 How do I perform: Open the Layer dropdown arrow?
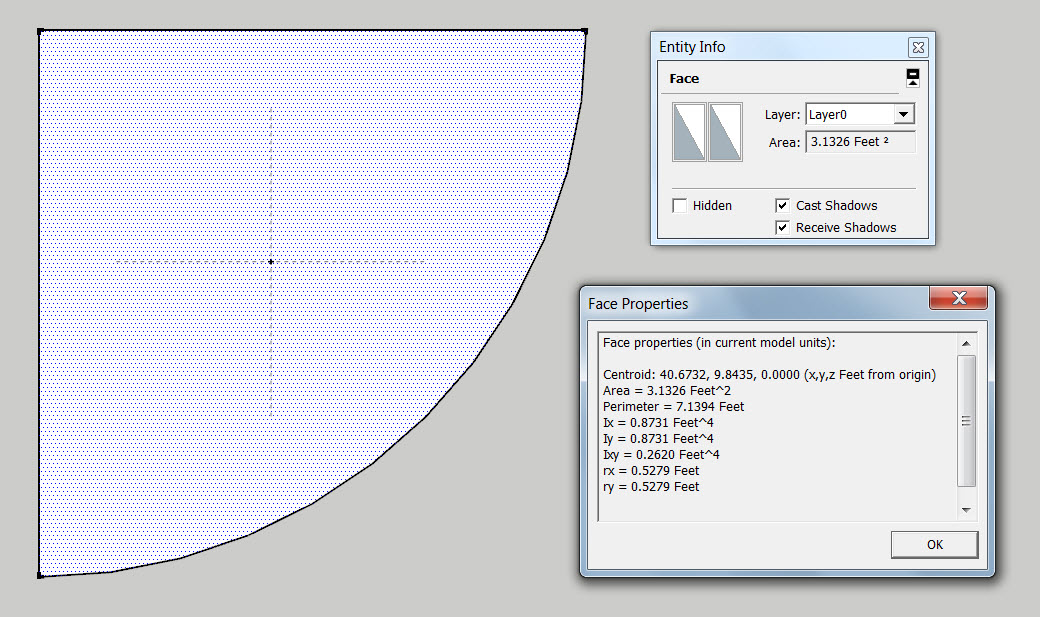click(x=903, y=115)
